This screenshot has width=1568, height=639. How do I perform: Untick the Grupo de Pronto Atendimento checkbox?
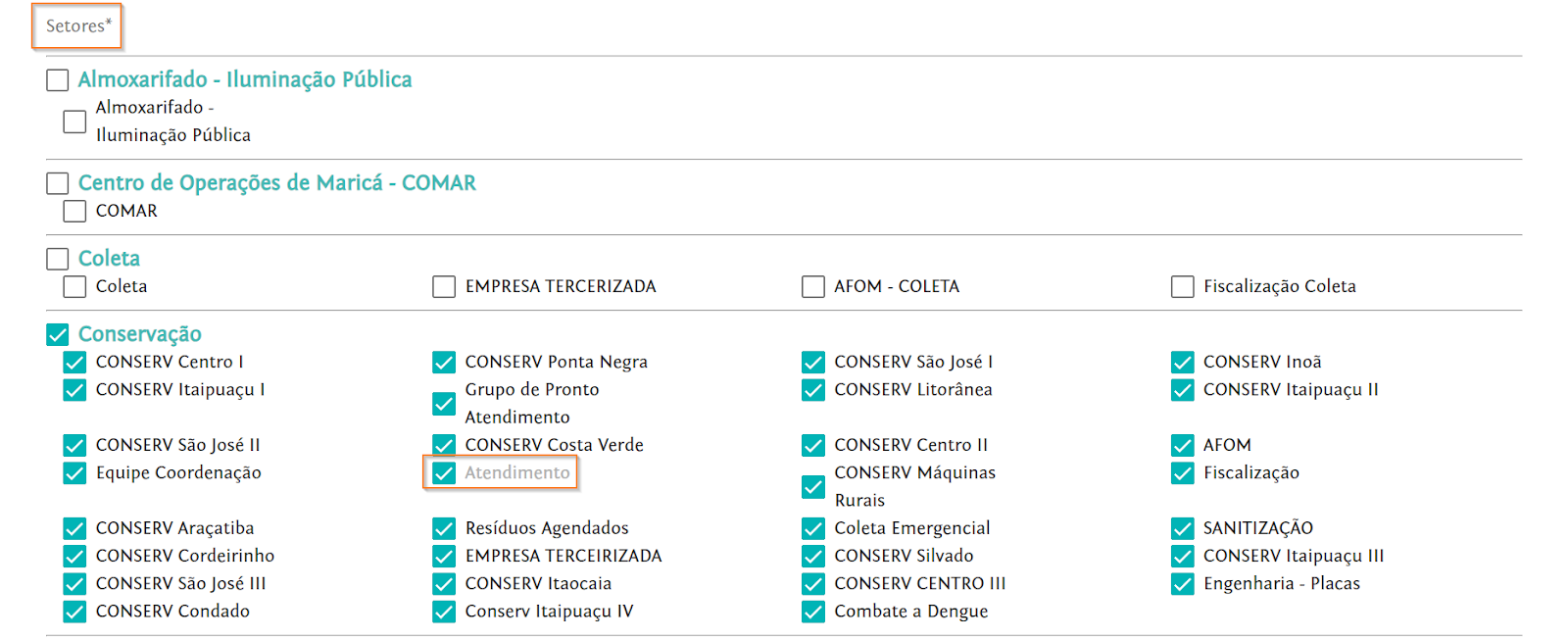tap(444, 404)
